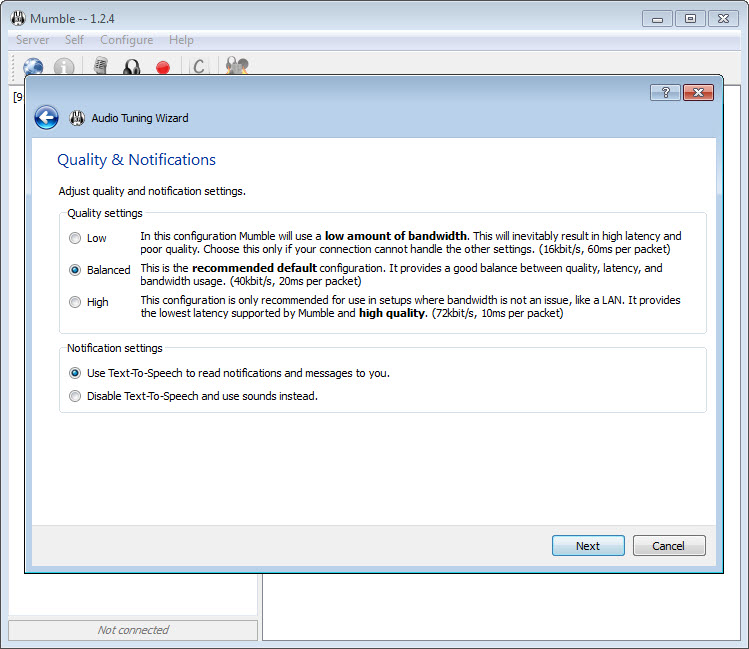The image size is (749, 649).
Task: Toggle the mute microphone icon in Mumble toolbar
Action: point(101,66)
